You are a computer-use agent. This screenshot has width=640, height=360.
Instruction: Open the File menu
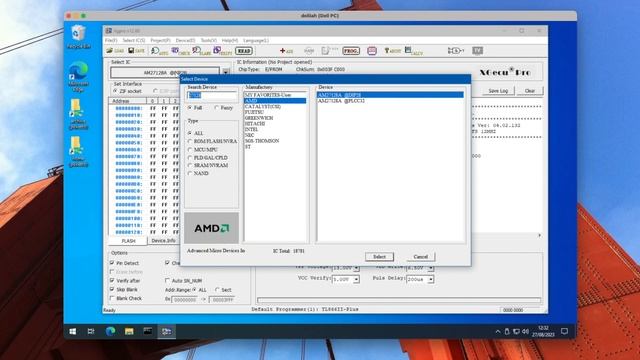pos(111,40)
